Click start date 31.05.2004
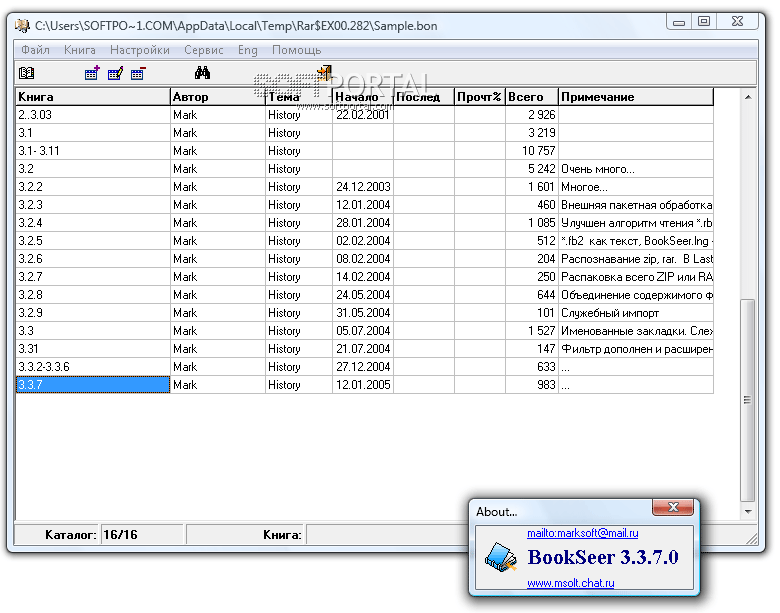The height and width of the screenshot is (613, 780). click(363, 313)
